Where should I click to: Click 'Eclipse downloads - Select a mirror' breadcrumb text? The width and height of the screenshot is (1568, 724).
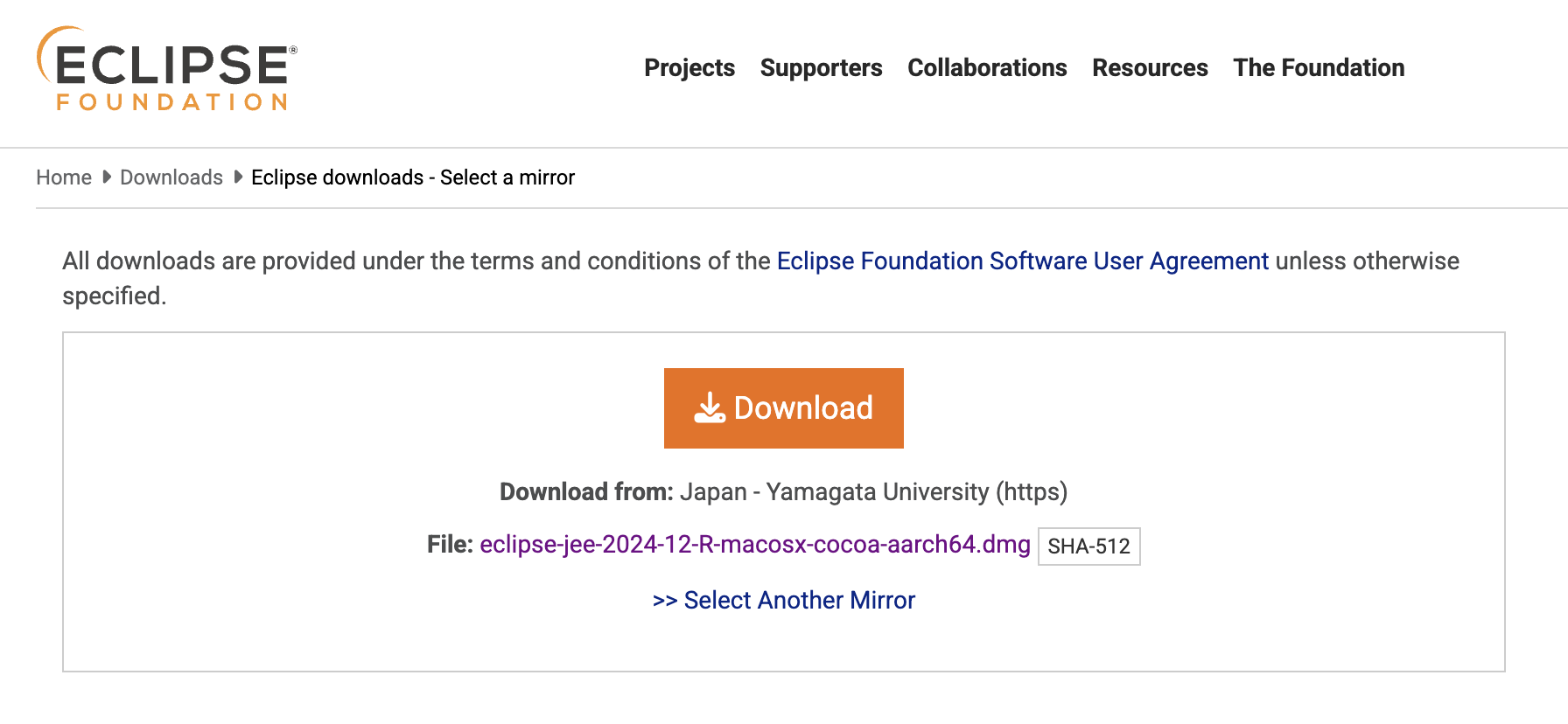[413, 178]
